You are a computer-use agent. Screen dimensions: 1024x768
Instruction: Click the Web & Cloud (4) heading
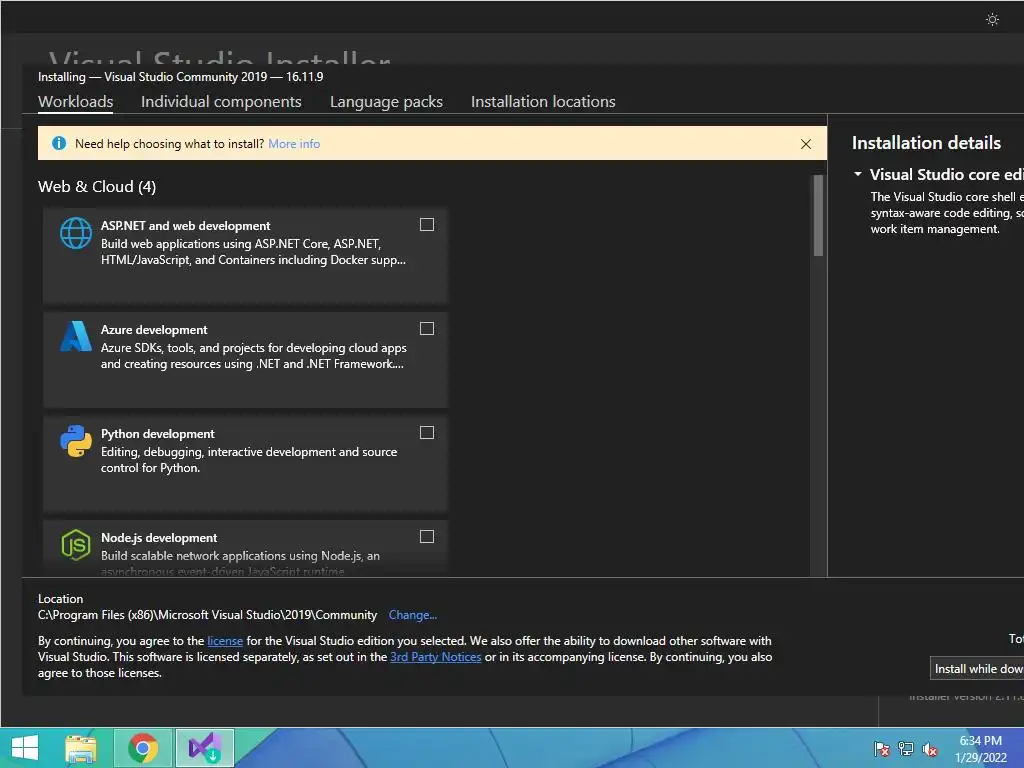pyautogui.click(x=97, y=187)
